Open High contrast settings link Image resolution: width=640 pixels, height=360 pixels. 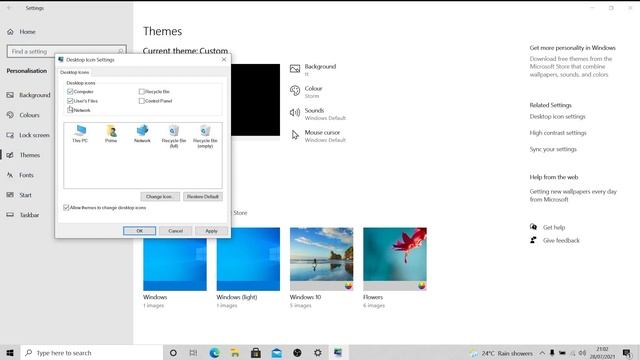coord(558,133)
